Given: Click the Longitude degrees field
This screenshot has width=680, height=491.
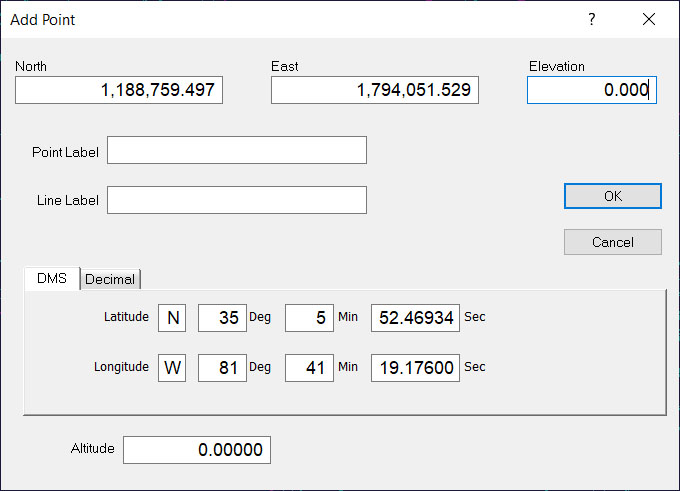Looking at the screenshot, I should 222,368.
